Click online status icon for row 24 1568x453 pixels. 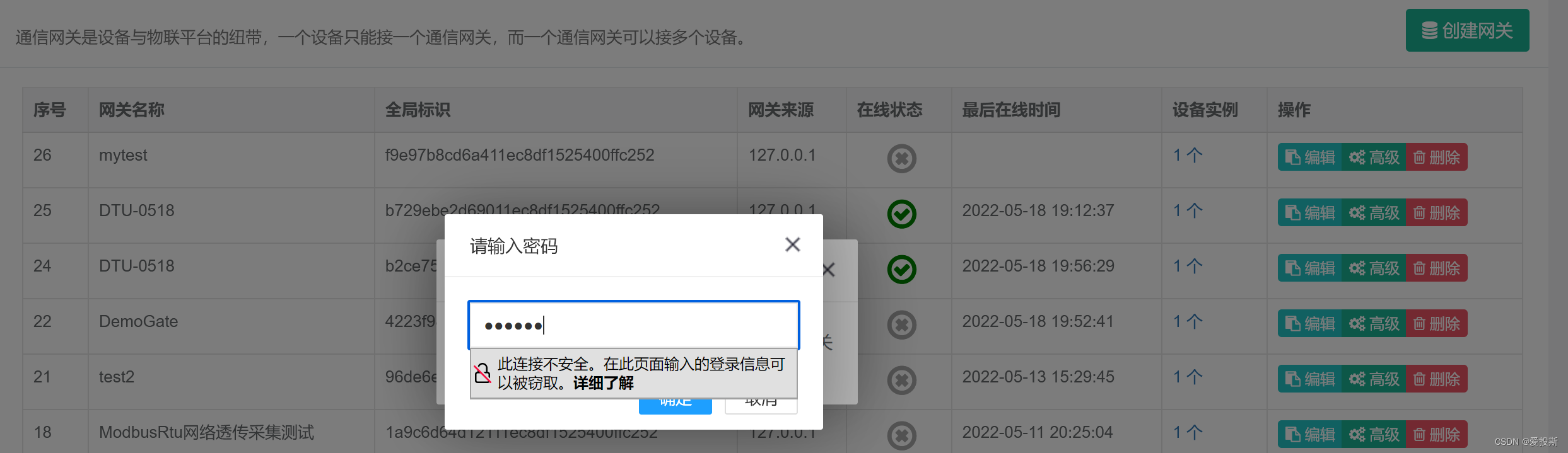(901, 269)
